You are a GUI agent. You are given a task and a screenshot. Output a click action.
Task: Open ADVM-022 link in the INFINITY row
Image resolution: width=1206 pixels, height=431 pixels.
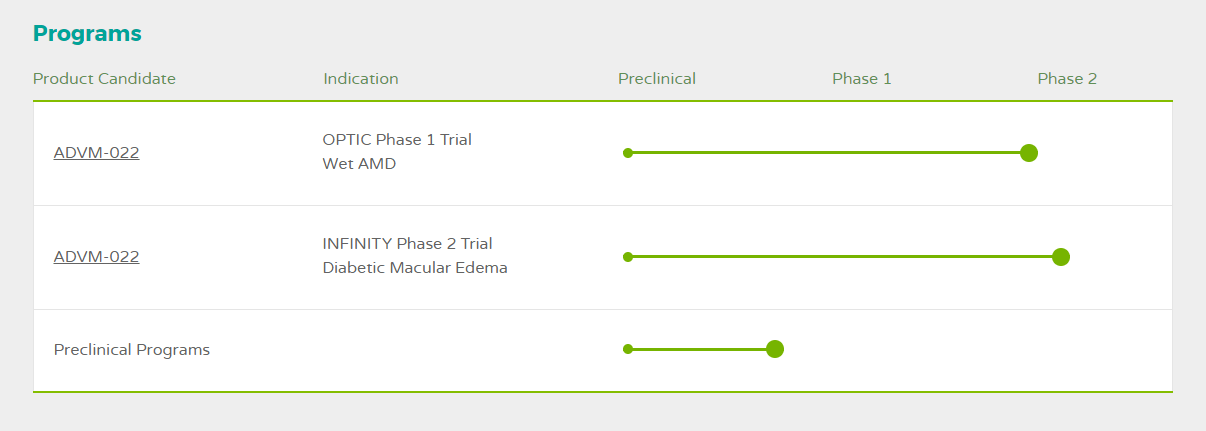96,257
